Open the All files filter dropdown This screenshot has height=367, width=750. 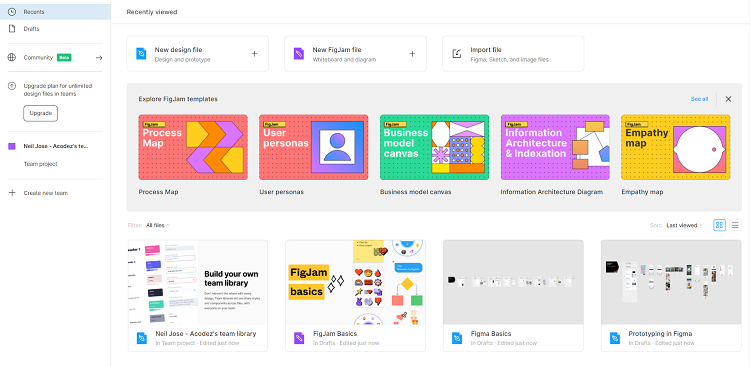pyautogui.click(x=158, y=225)
